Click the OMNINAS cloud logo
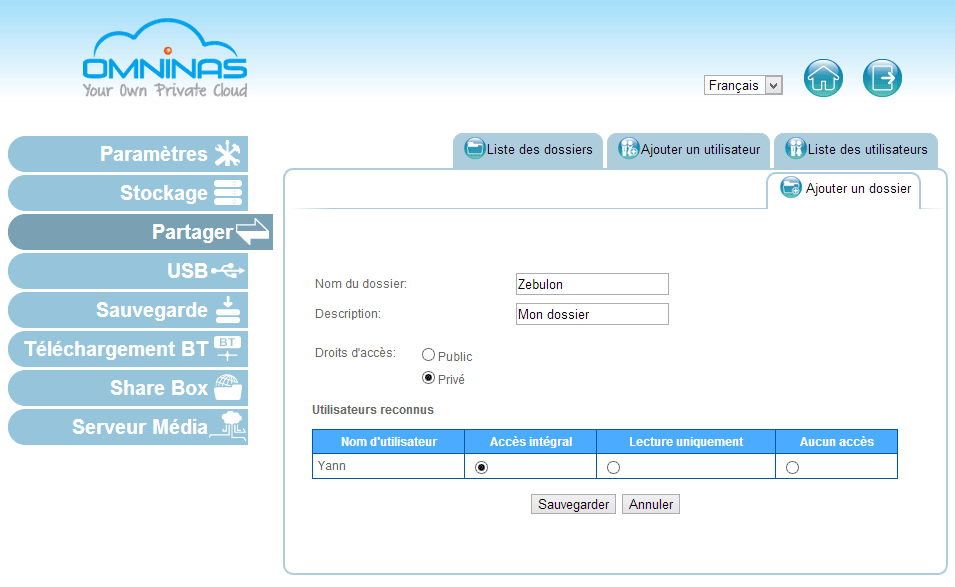The width and height of the screenshot is (955, 587). (x=164, y=58)
